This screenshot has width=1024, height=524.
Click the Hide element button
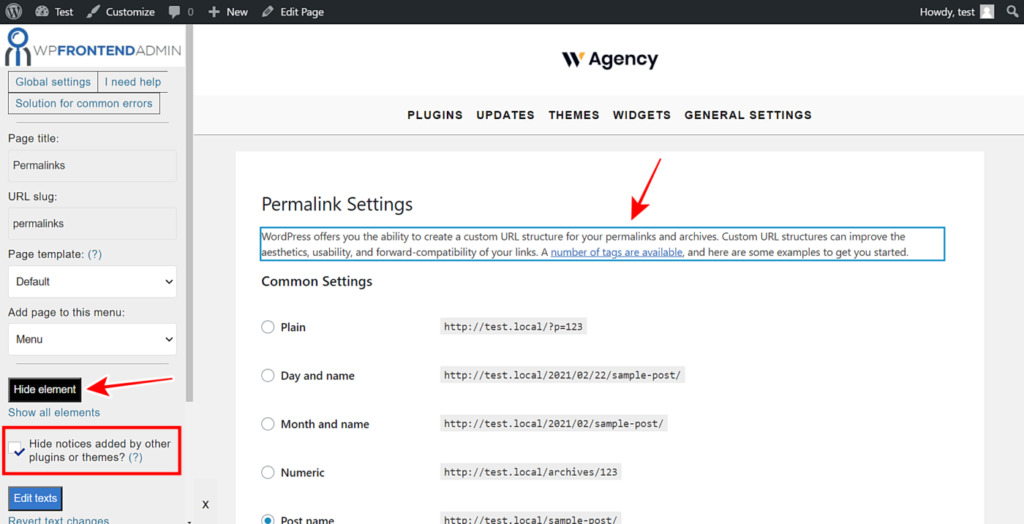tap(45, 389)
